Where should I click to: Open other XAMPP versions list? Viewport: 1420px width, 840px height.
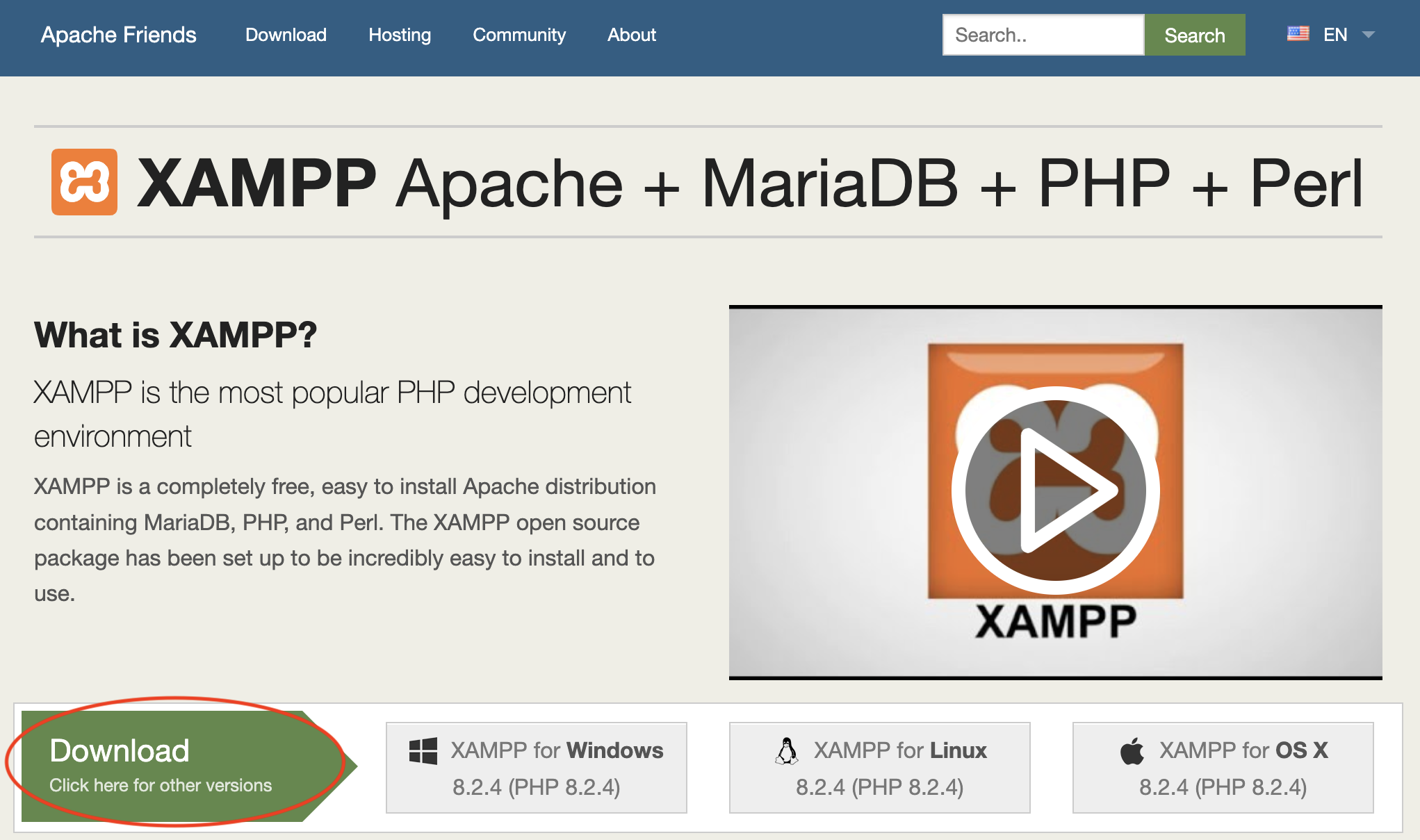point(161,785)
